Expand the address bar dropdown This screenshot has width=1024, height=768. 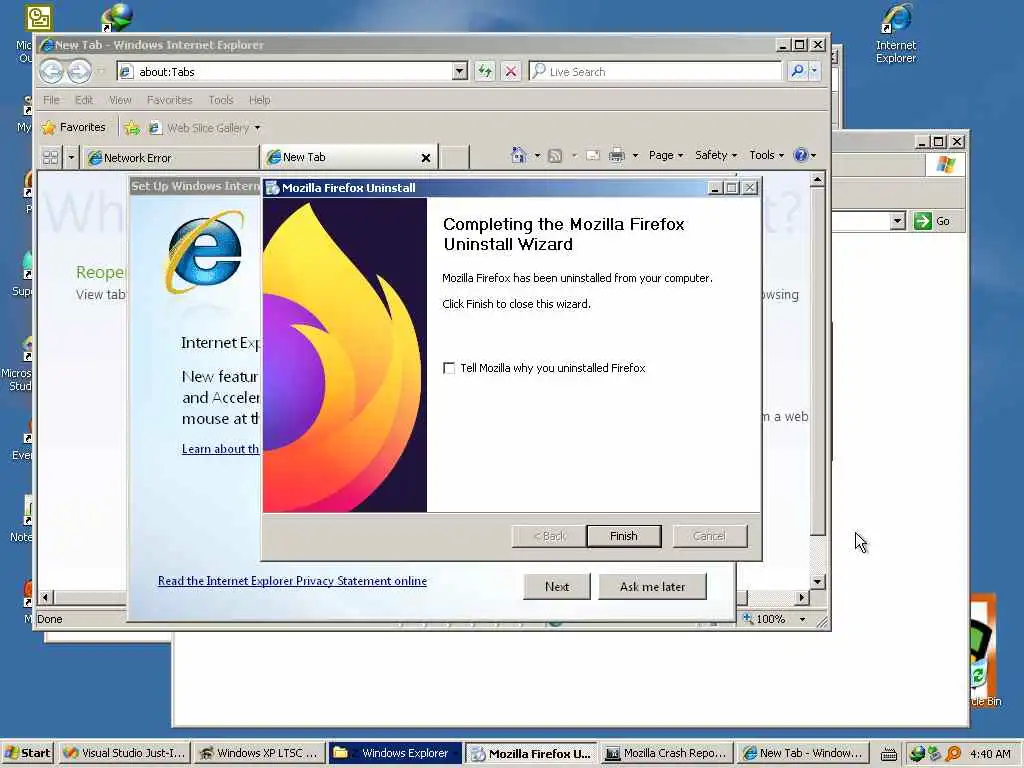click(x=460, y=71)
